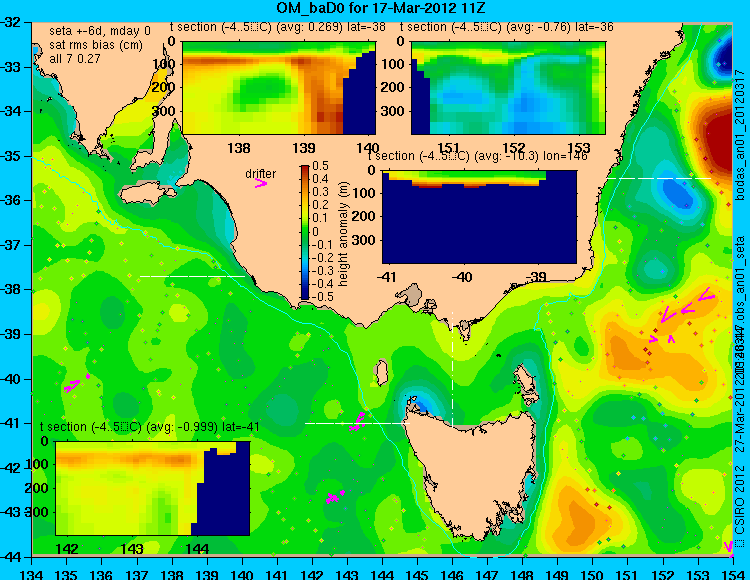Click the white dashed section line at latitude -38

pyautogui.click(x=192, y=276)
